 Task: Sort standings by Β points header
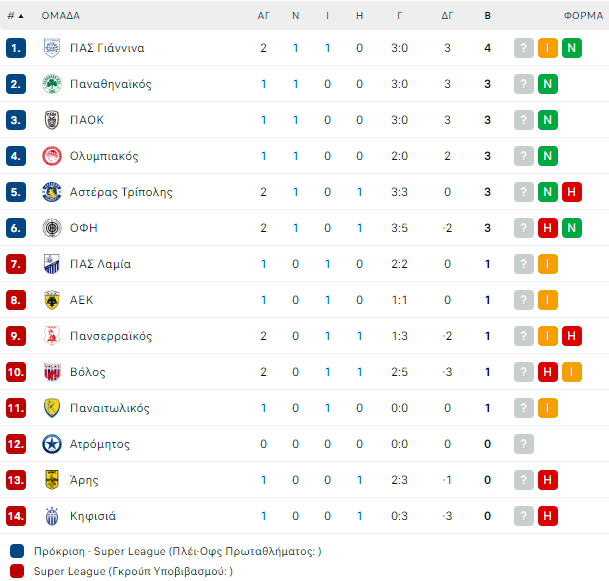pyautogui.click(x=487, y=16)
